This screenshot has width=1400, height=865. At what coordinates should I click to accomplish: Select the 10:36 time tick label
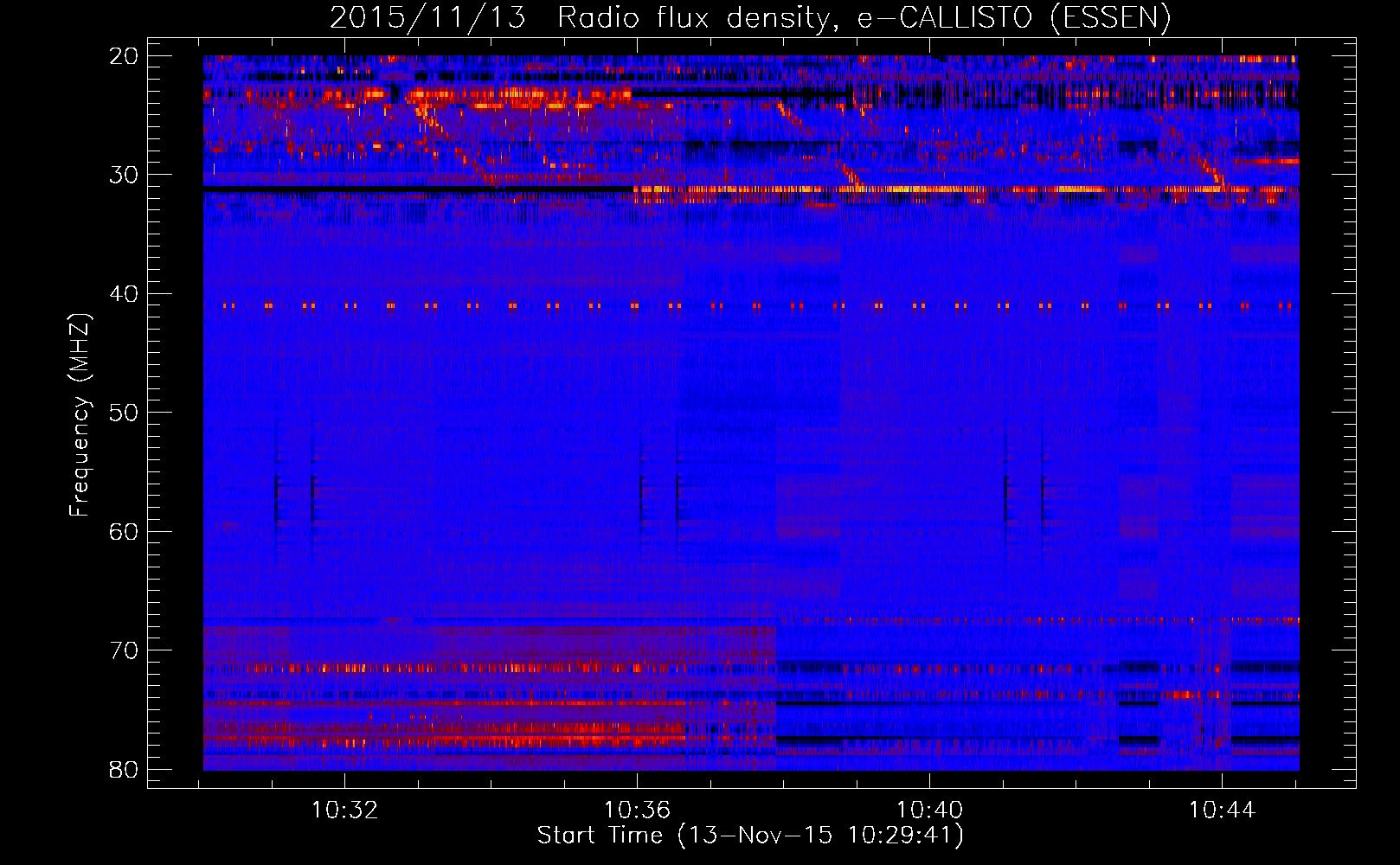pyautogui.click(x=638, y=811)
